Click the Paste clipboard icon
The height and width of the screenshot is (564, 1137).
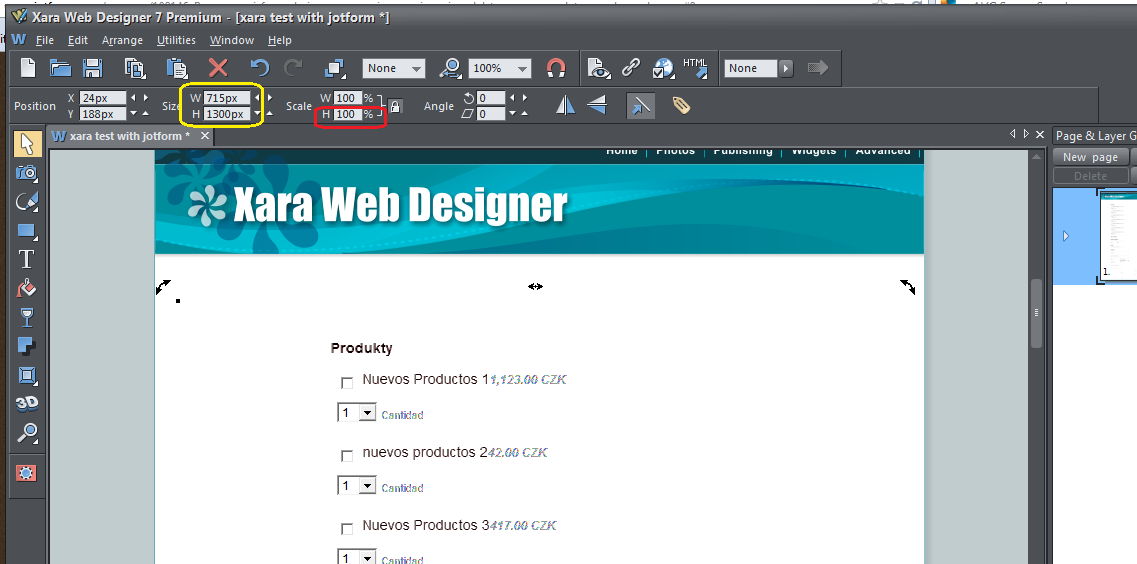pos(177,68)
